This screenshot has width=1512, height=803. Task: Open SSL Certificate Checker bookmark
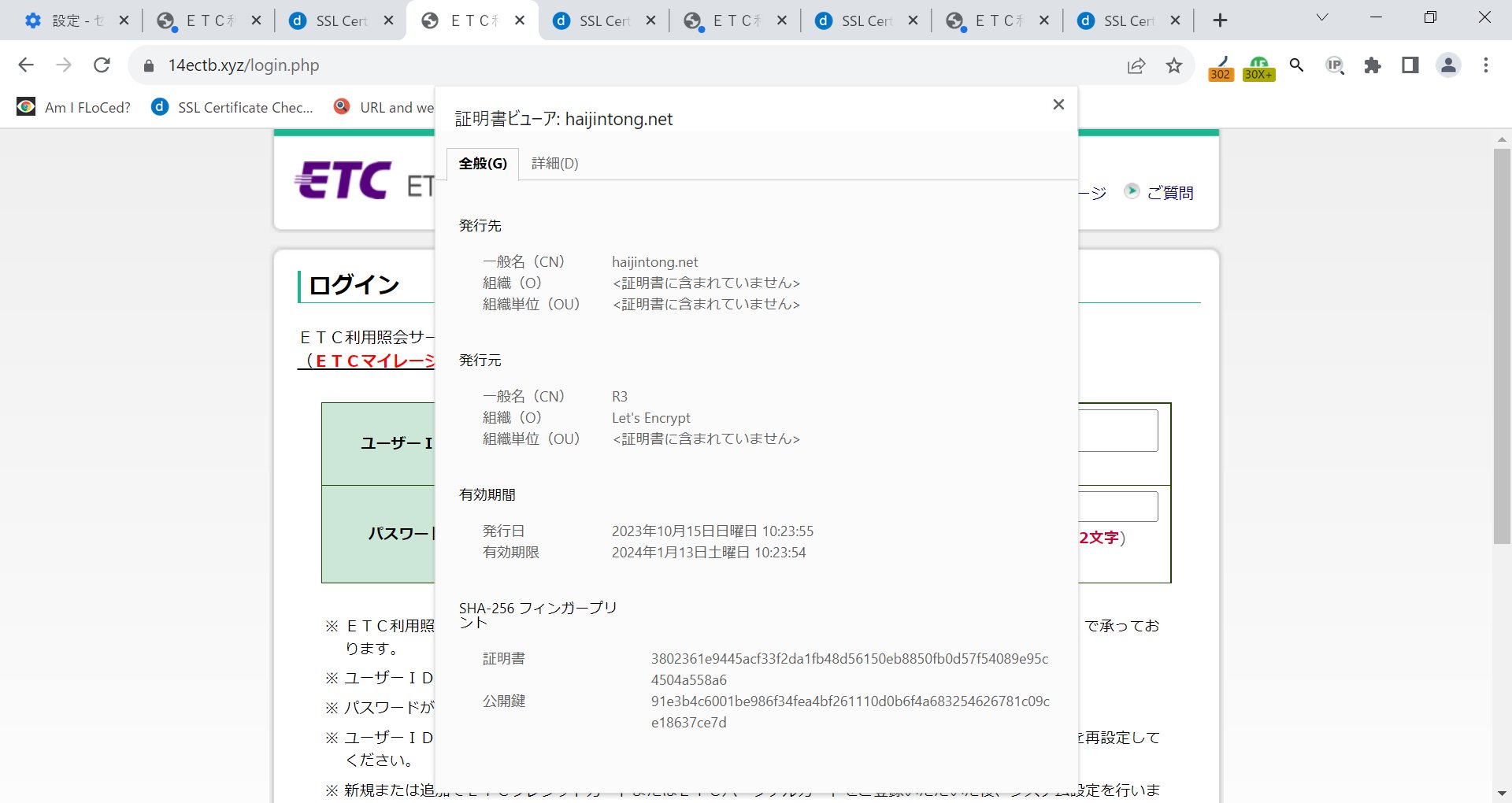232,107
